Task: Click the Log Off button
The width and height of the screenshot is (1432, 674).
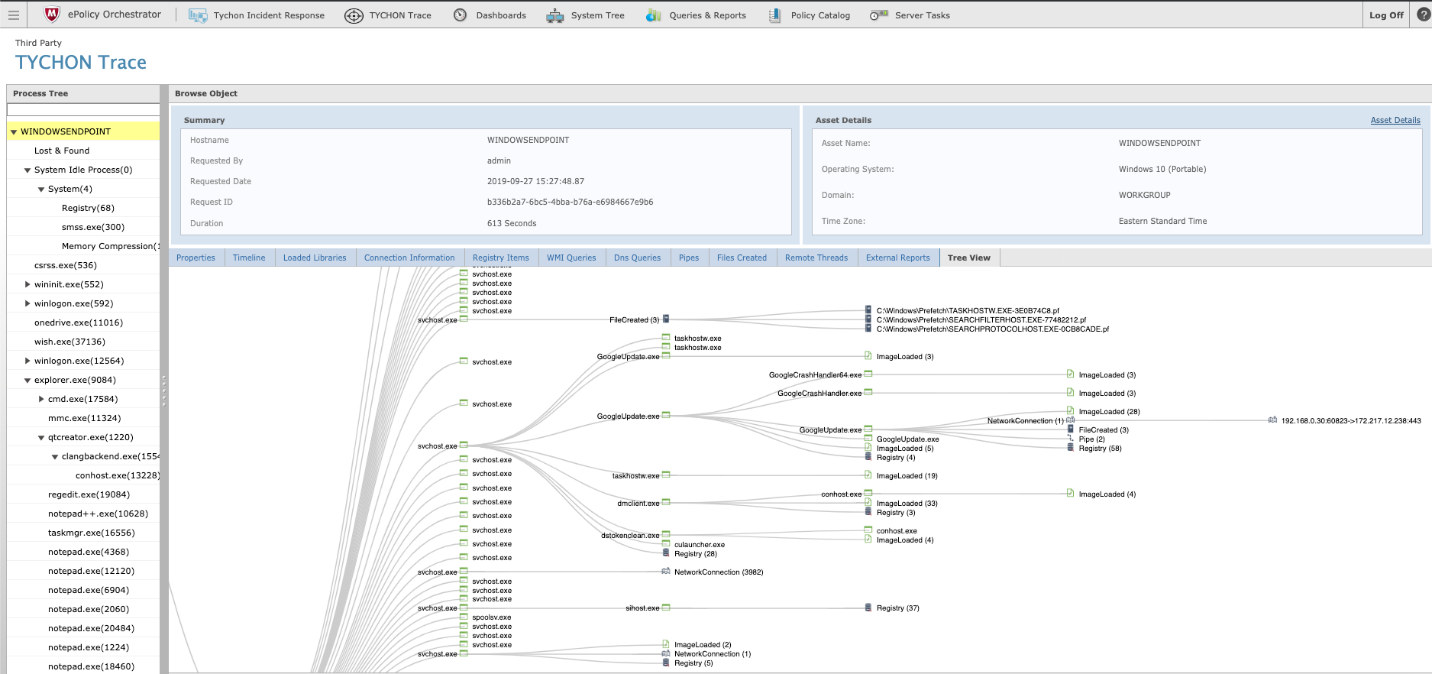Action: [1386, 15]
